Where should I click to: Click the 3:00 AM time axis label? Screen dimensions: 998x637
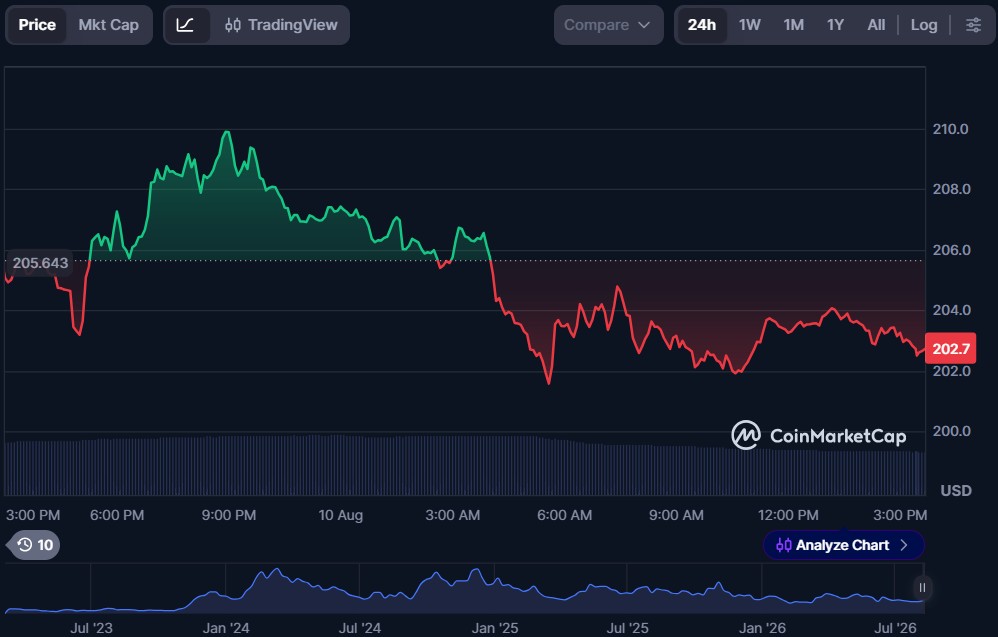(453, 515)
